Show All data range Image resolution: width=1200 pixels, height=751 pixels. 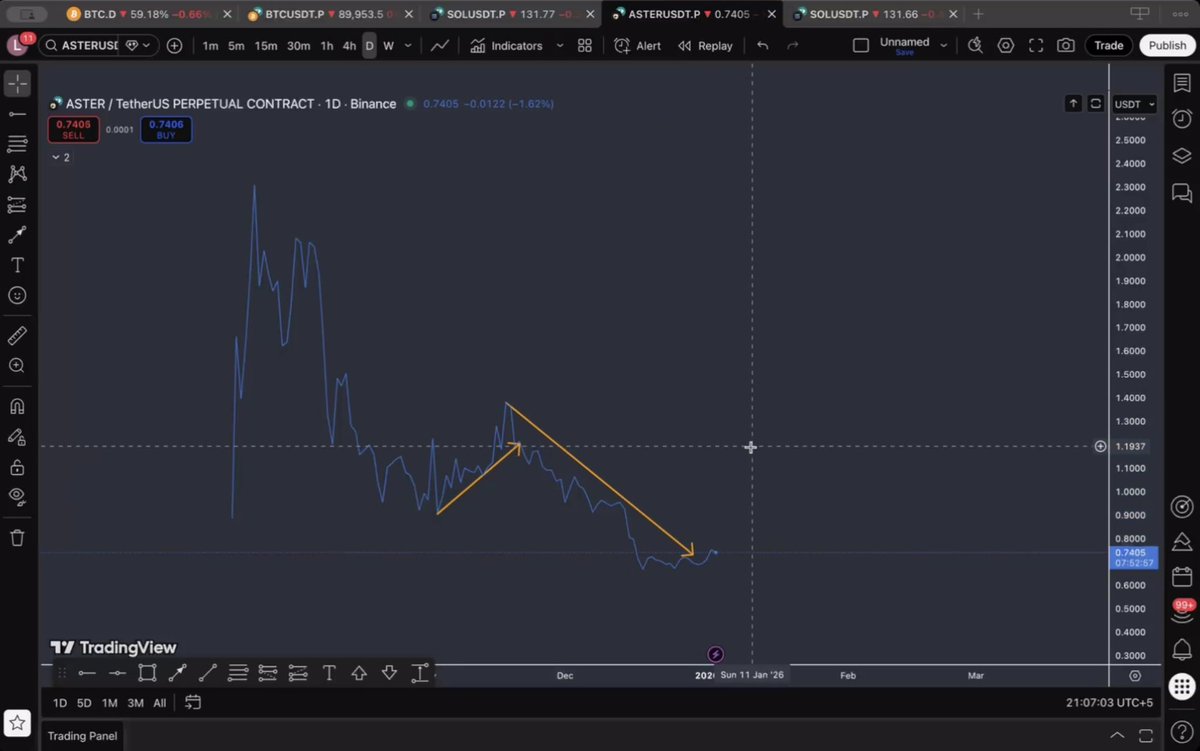pyautogui.click(x=159, y=703)
